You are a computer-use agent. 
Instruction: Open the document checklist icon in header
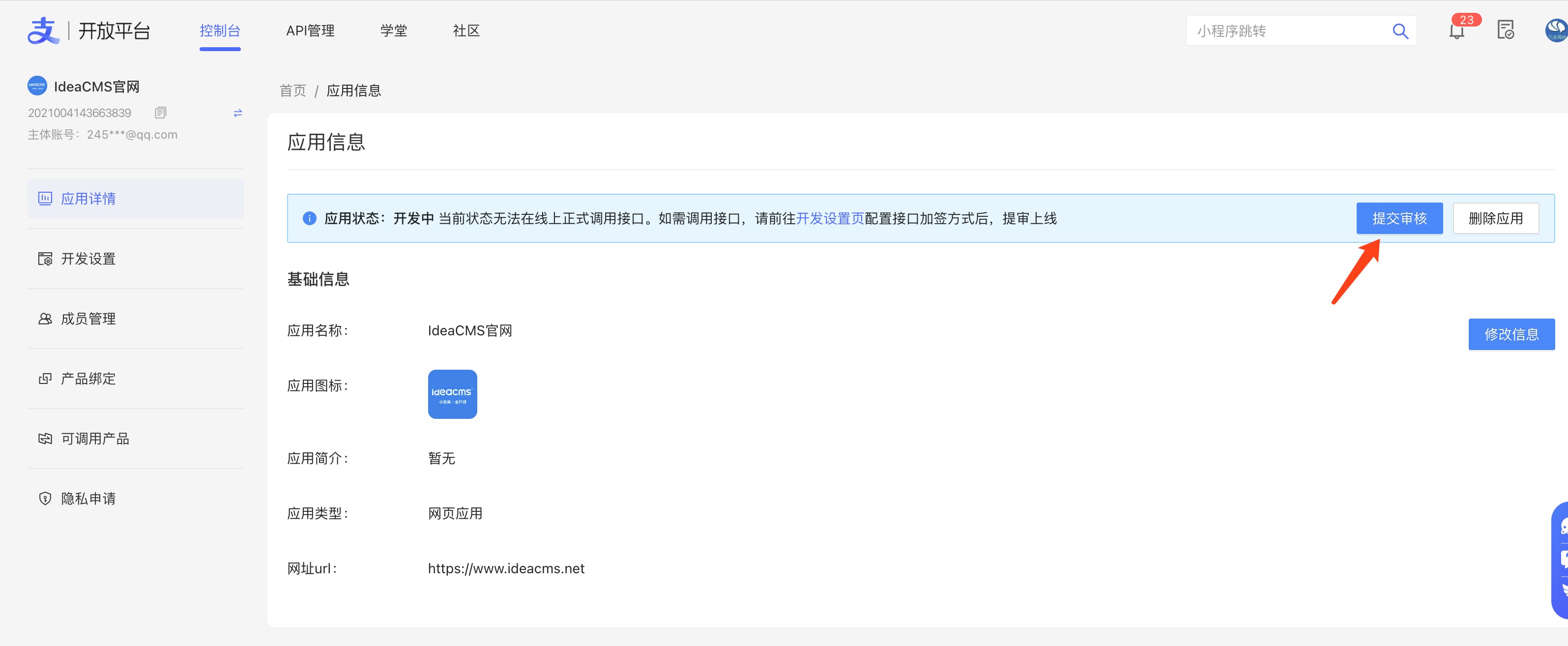[x=1505, y=30]
